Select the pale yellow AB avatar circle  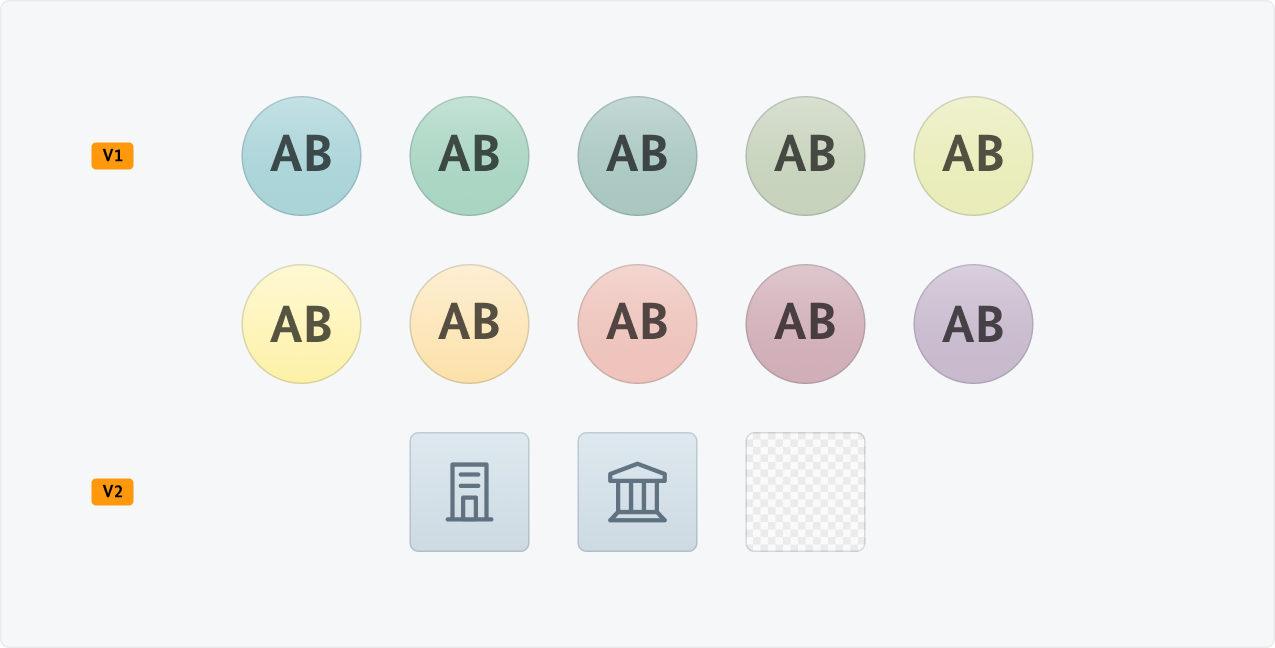301,323
